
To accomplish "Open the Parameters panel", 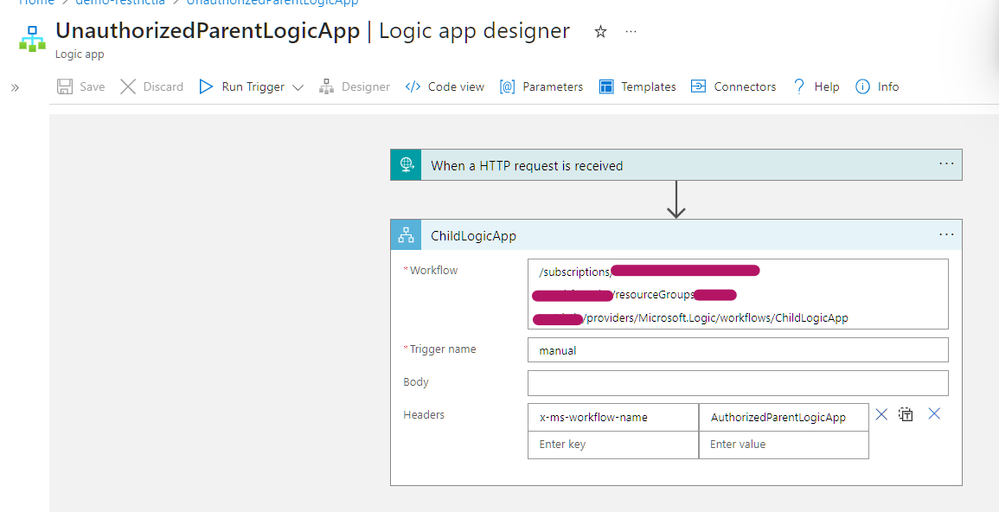I will point(552,87).
